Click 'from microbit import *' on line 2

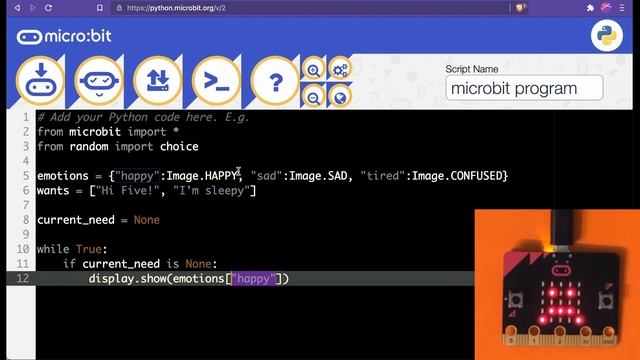click(108, 132)
